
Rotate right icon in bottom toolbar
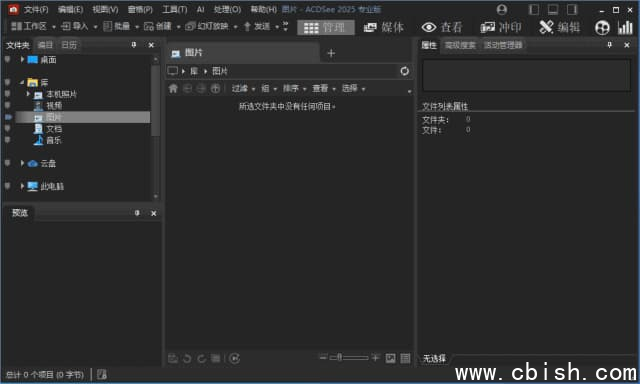pos(202,358)
